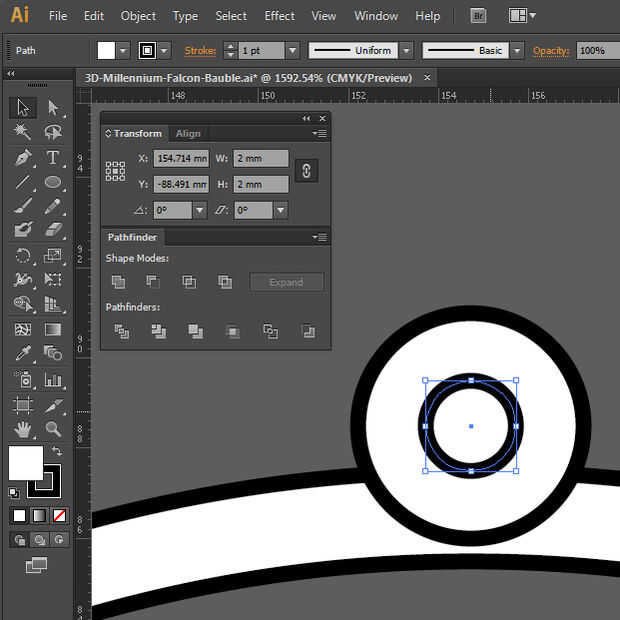Expand the Basic brush definition dropdown
This screenshot has width=620, height=620.
[x=517, y=50]
